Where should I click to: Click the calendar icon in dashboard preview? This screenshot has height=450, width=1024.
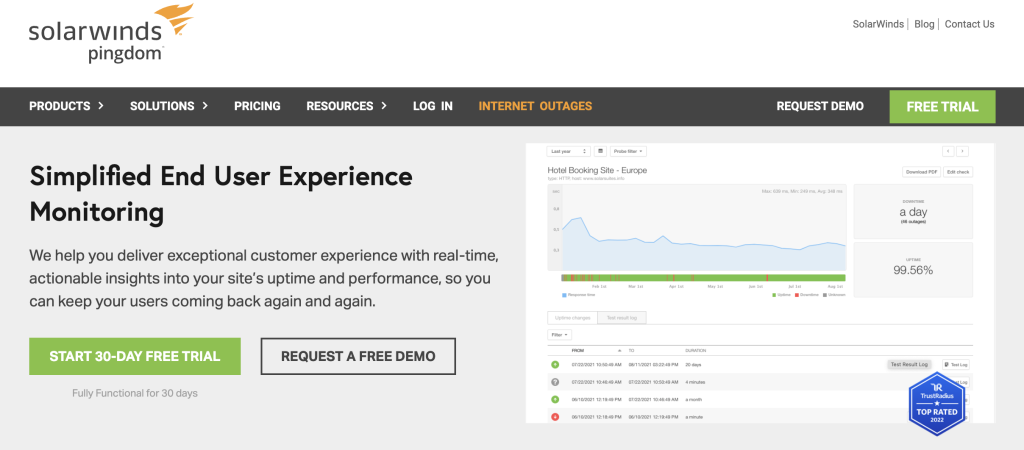coord(600,151)
